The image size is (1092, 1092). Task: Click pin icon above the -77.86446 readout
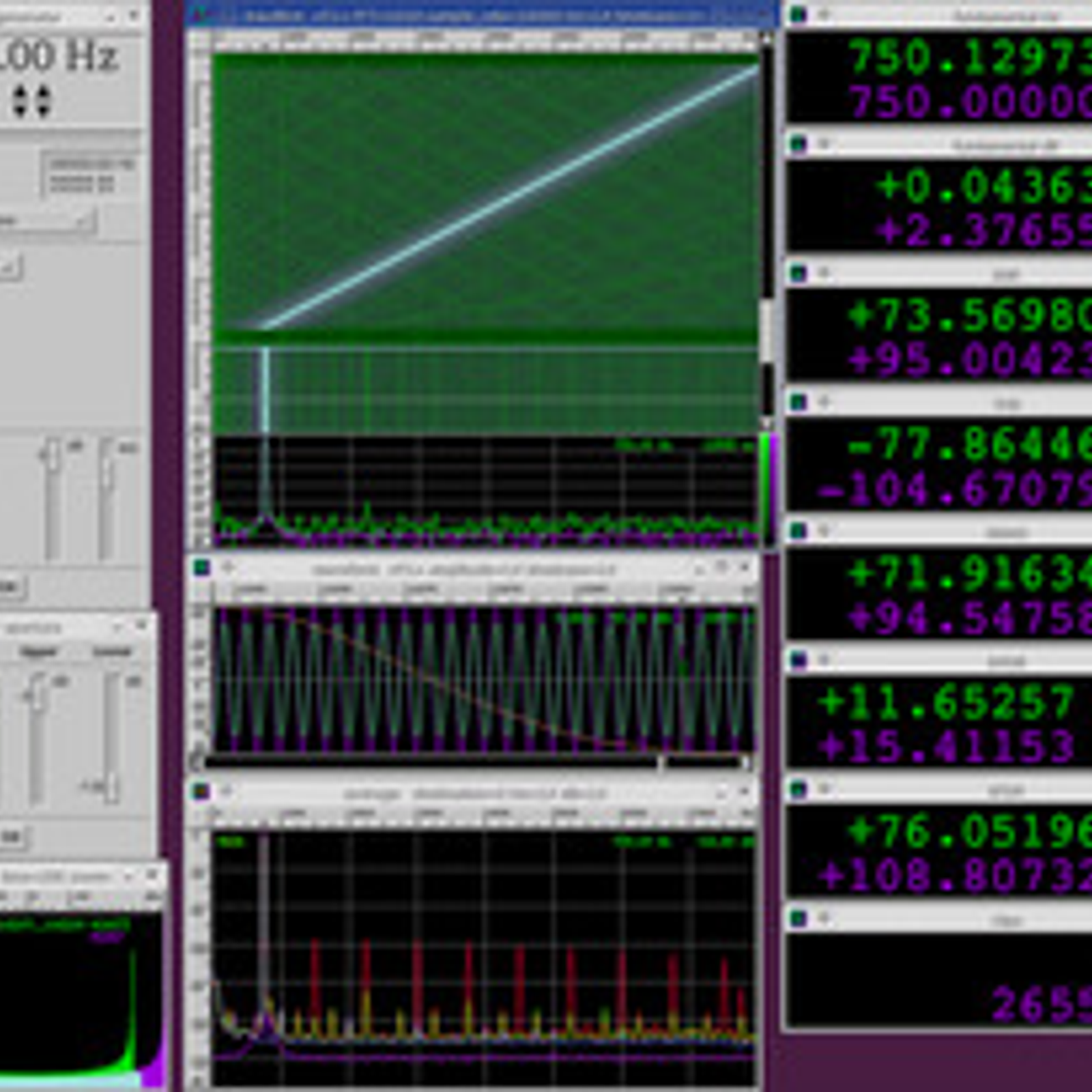pos(824,402)
